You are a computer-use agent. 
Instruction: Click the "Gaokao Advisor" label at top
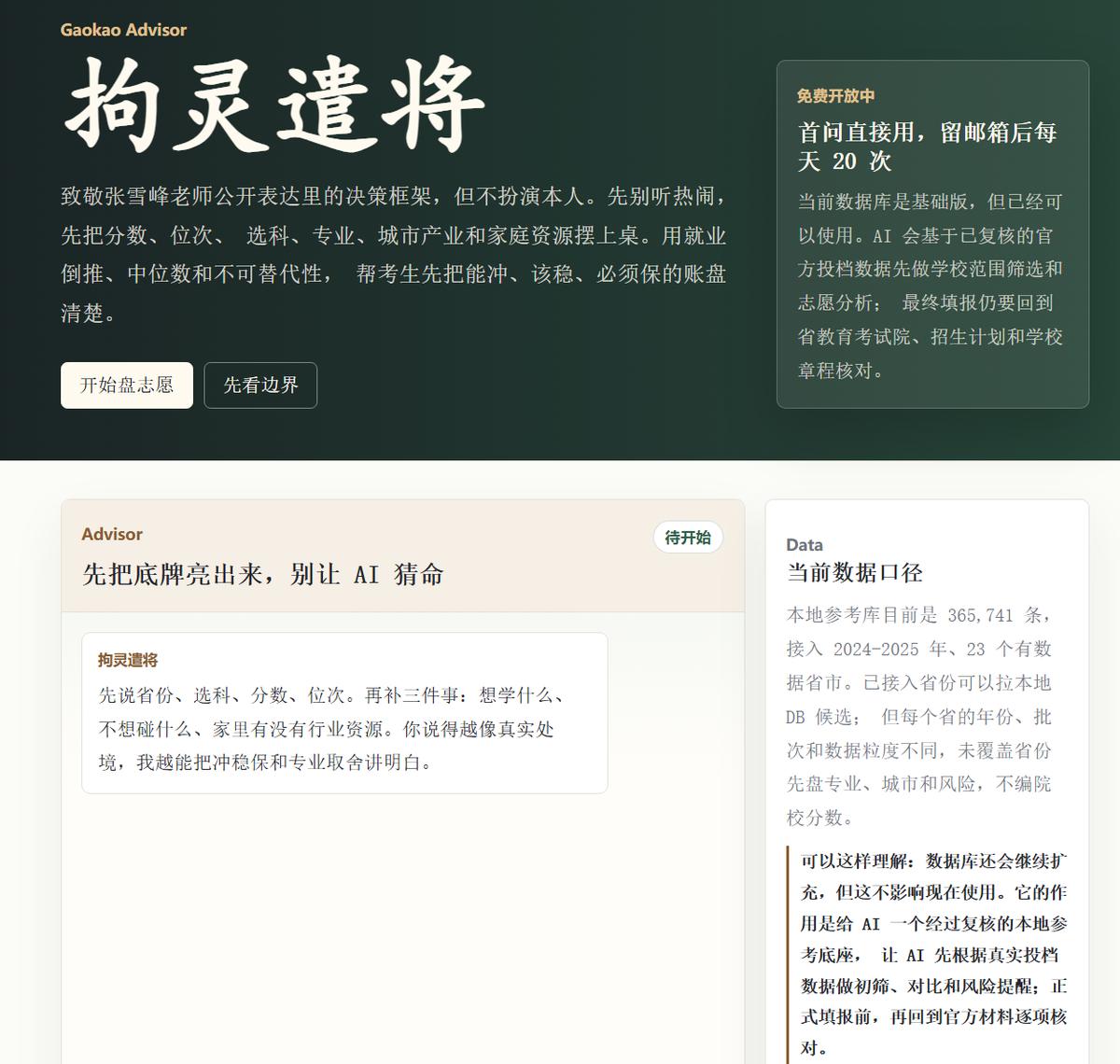click(x=123, y=30)
